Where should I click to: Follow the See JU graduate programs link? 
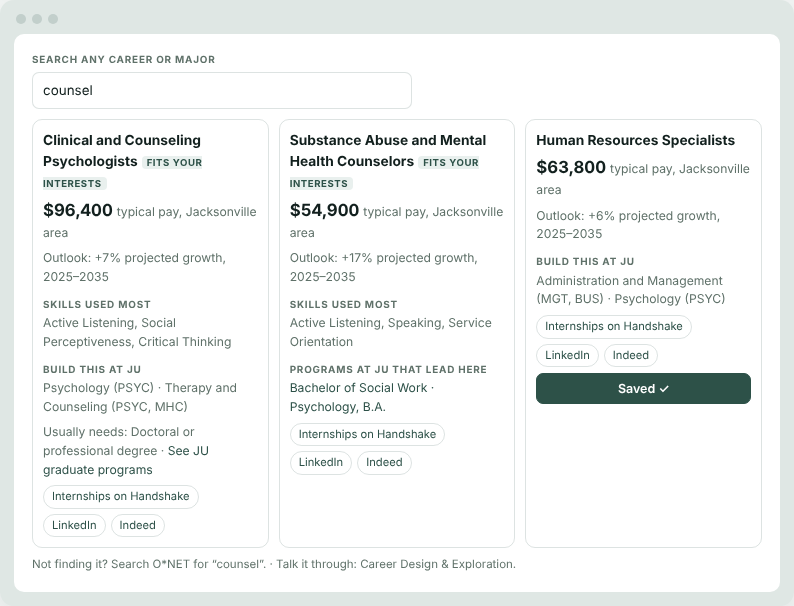(x=126, y=460)
